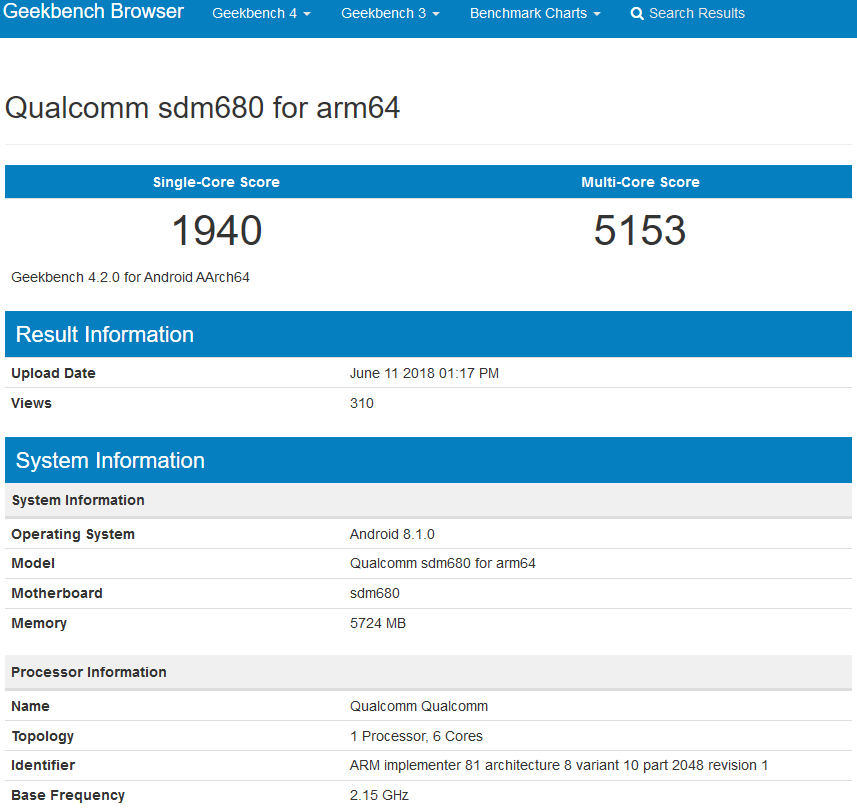Click the Single-Core Score header
857x812 pixels.
point(216,182)
